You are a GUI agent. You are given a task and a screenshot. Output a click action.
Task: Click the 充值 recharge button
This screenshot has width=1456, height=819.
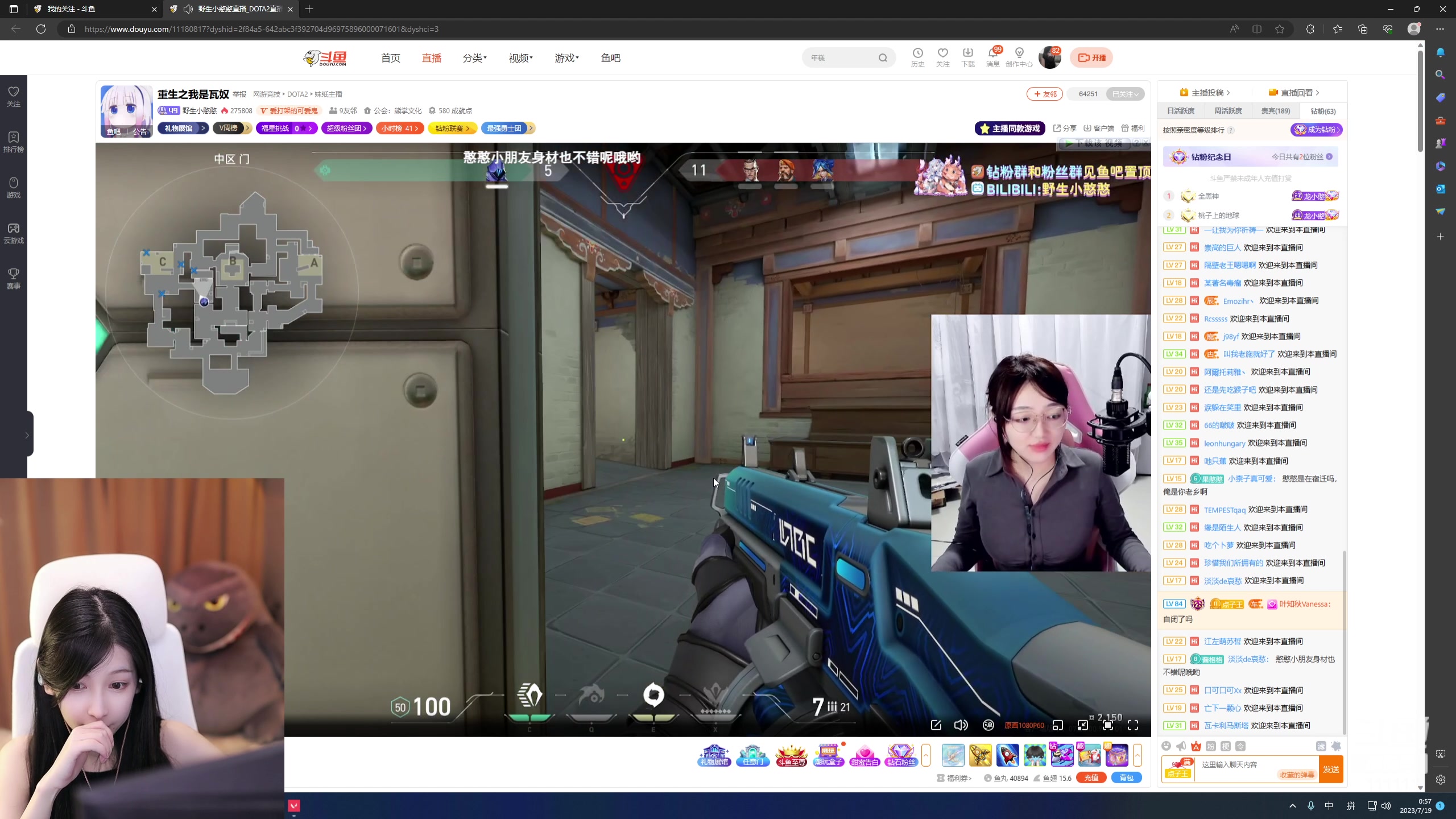(x=1091, y=777)
